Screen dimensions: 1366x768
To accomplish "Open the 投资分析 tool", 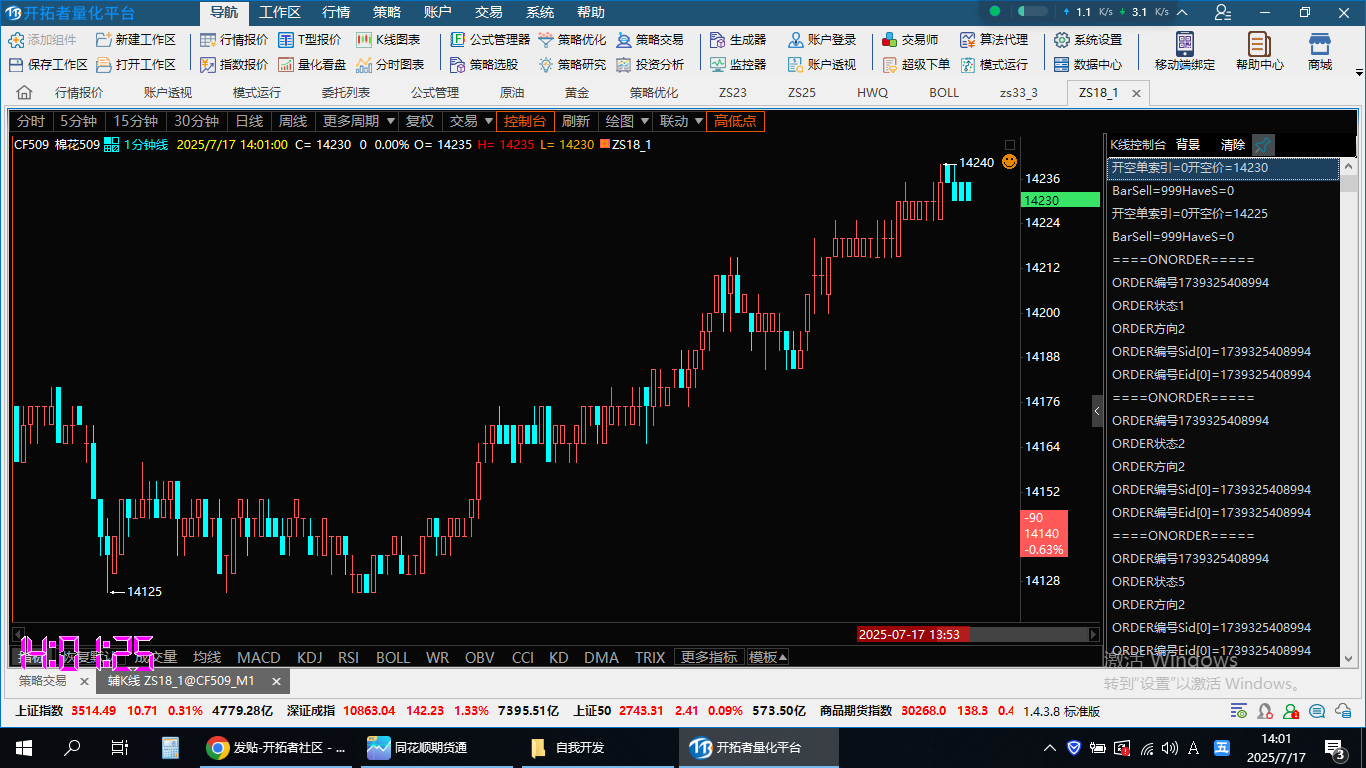I will point(650,65).
